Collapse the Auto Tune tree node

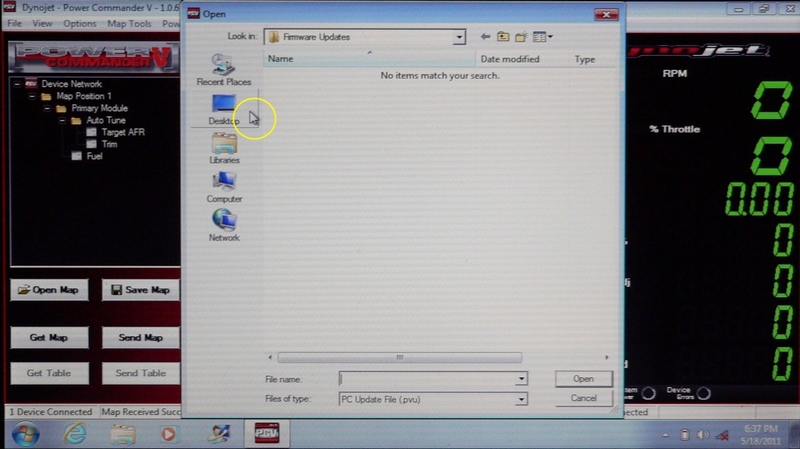coord(61,120)
